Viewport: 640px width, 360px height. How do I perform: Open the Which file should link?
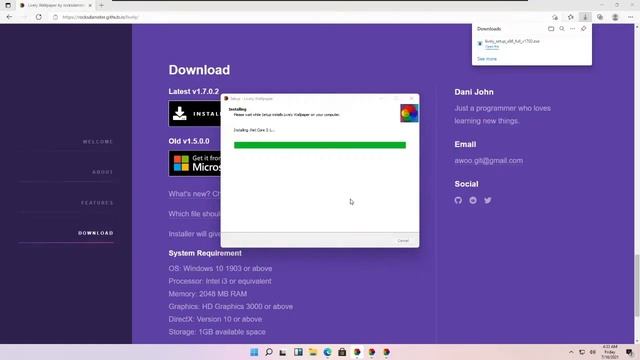pos(194,214)
